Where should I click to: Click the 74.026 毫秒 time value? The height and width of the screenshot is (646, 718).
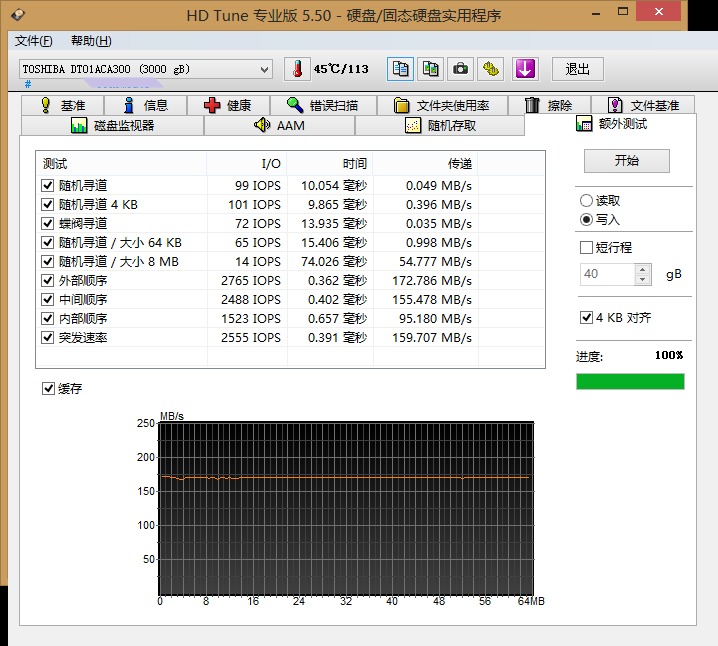point(334,261)
